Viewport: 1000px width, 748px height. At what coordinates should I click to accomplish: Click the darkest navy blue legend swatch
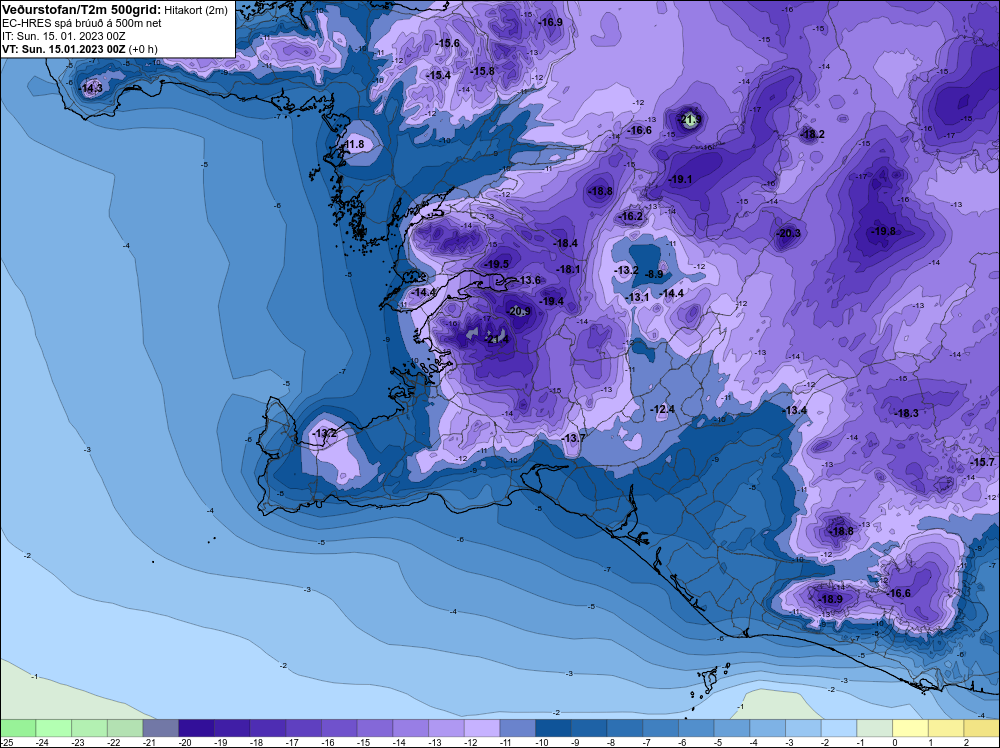click(554, 727)
